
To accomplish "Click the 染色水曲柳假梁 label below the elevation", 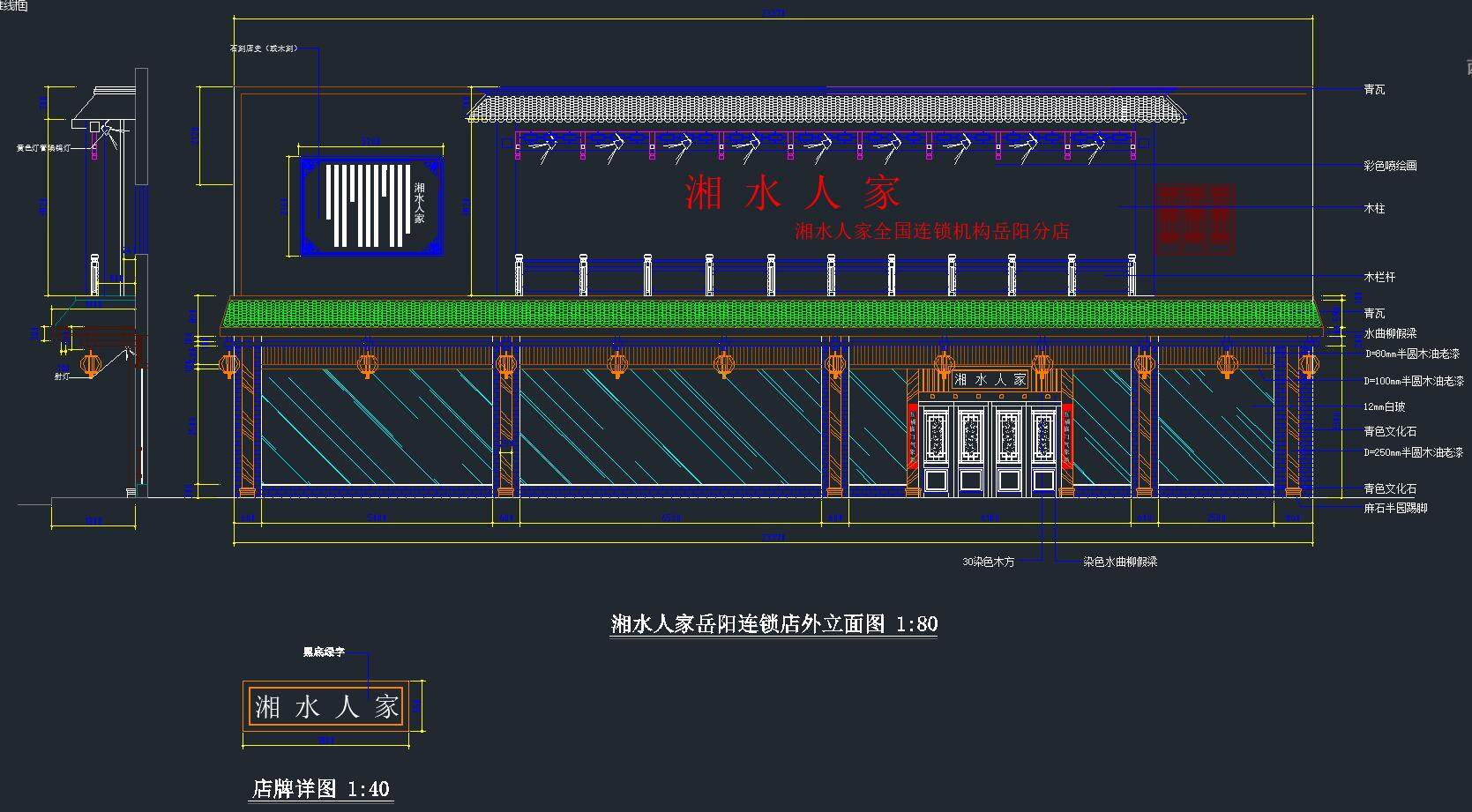I will tap(1120, 562).
